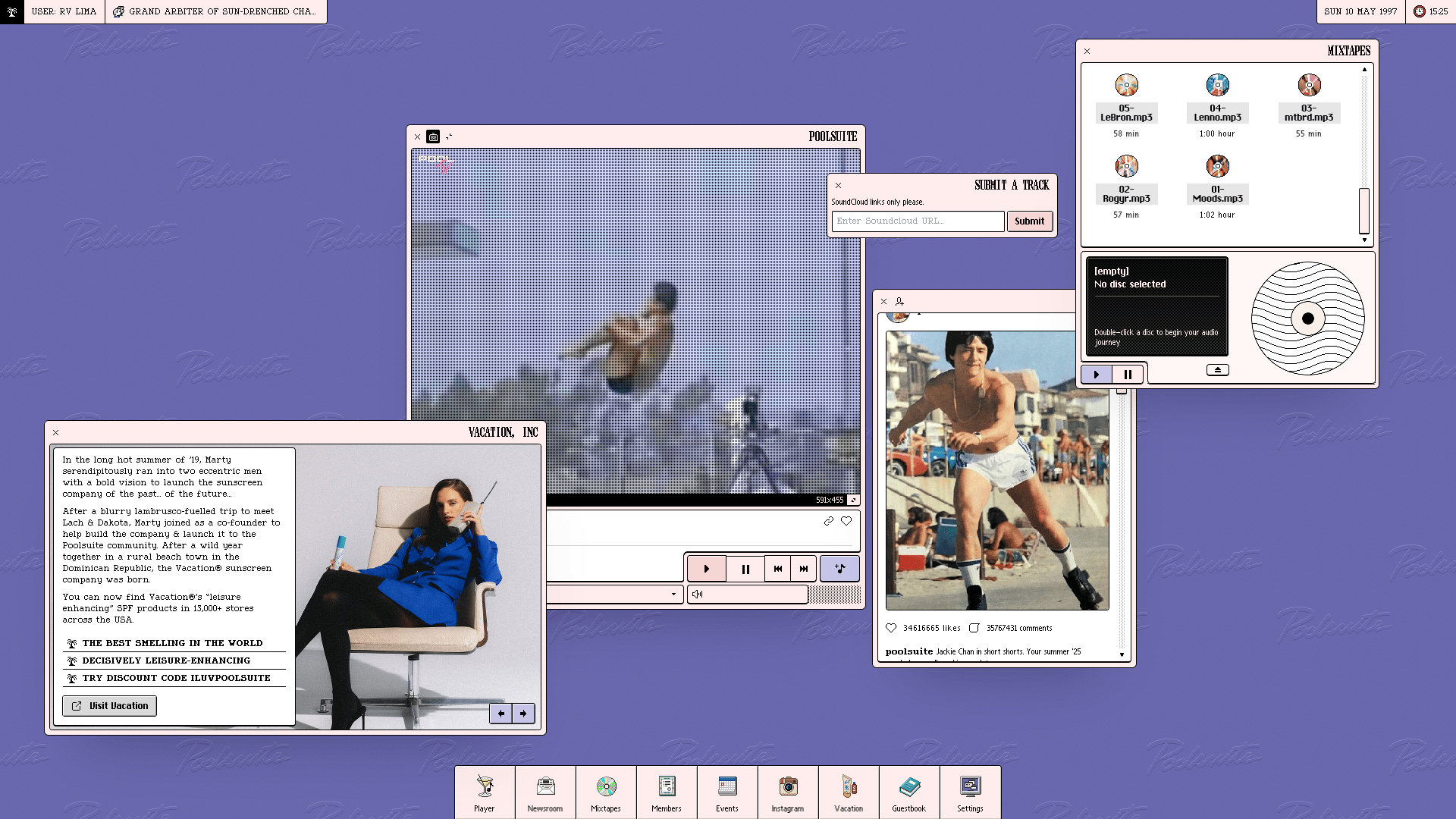1456x819 pixels.
Task: Open the Vacation dock icon
Action: click(849, 793)
